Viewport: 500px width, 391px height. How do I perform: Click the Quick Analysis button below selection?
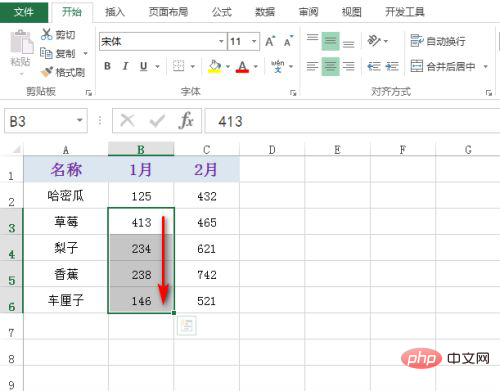187,326
